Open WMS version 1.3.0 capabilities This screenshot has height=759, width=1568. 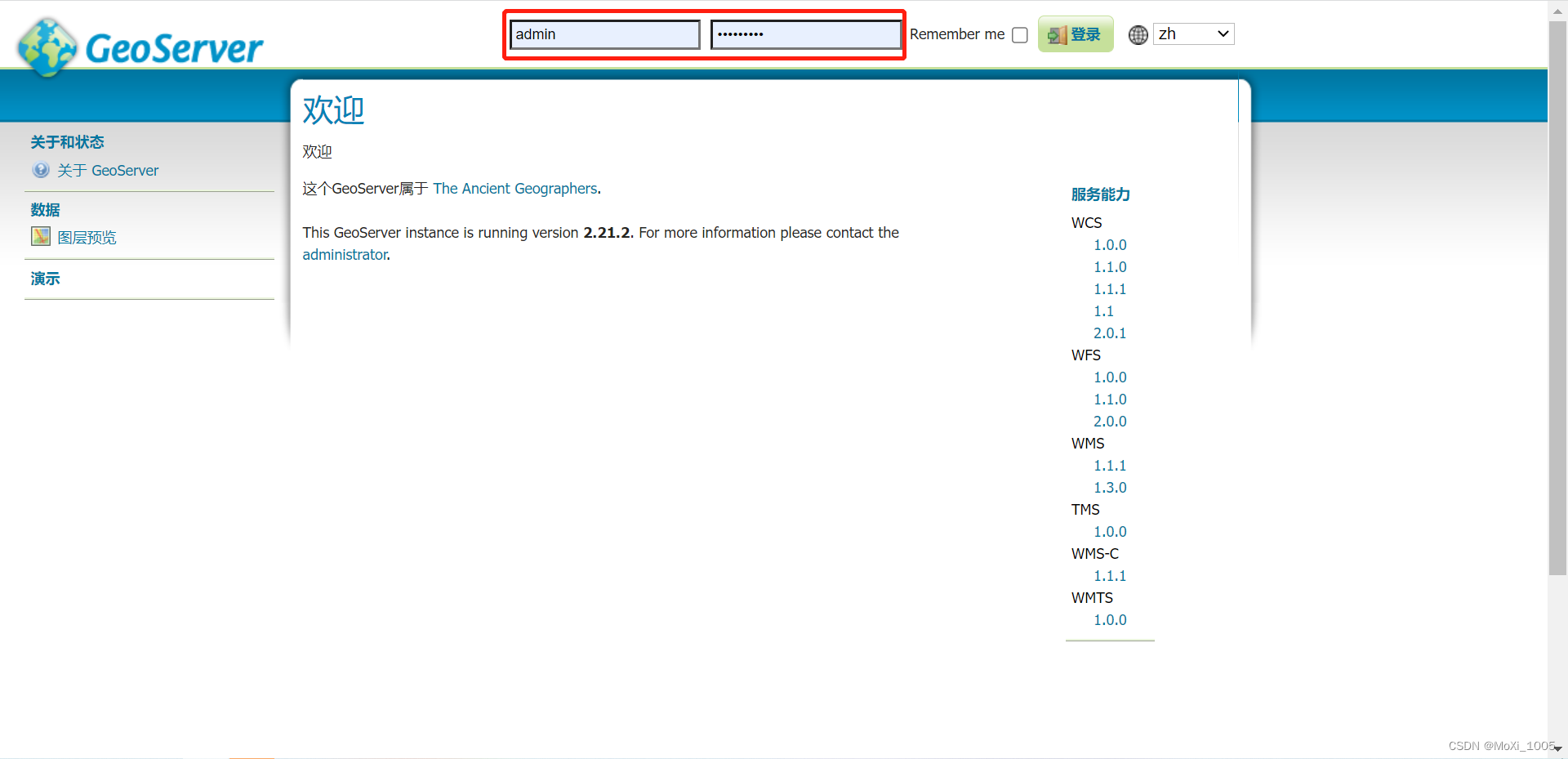click(x=1110, y=488)
